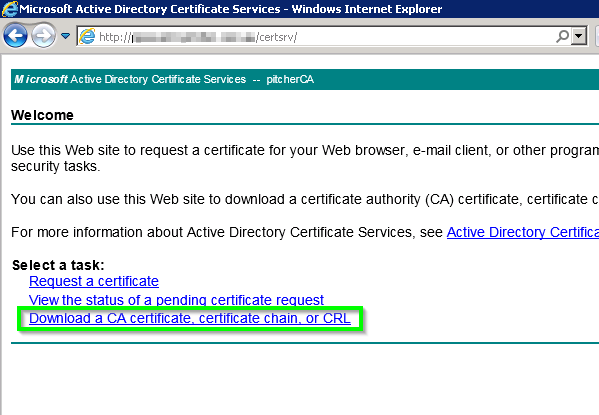The height and width of the screenshot is (415, 599).
Task: Open the recent pages dropdown arrow
Action: click(66, 36)
